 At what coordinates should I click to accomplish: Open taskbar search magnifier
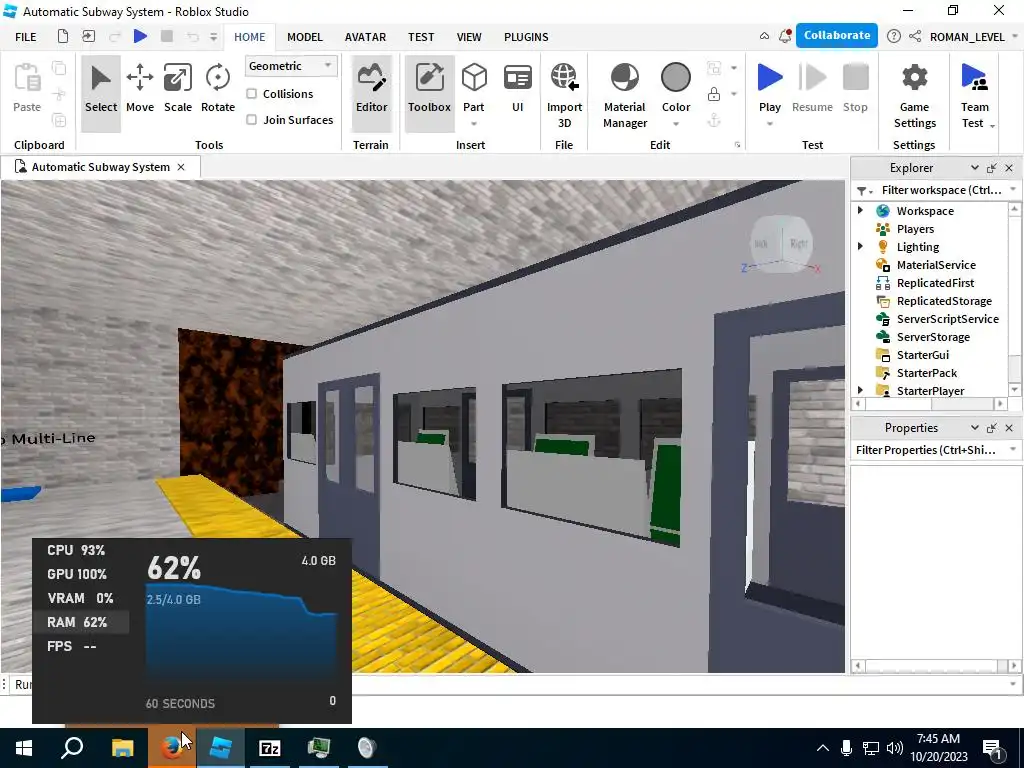coord(72,748)
